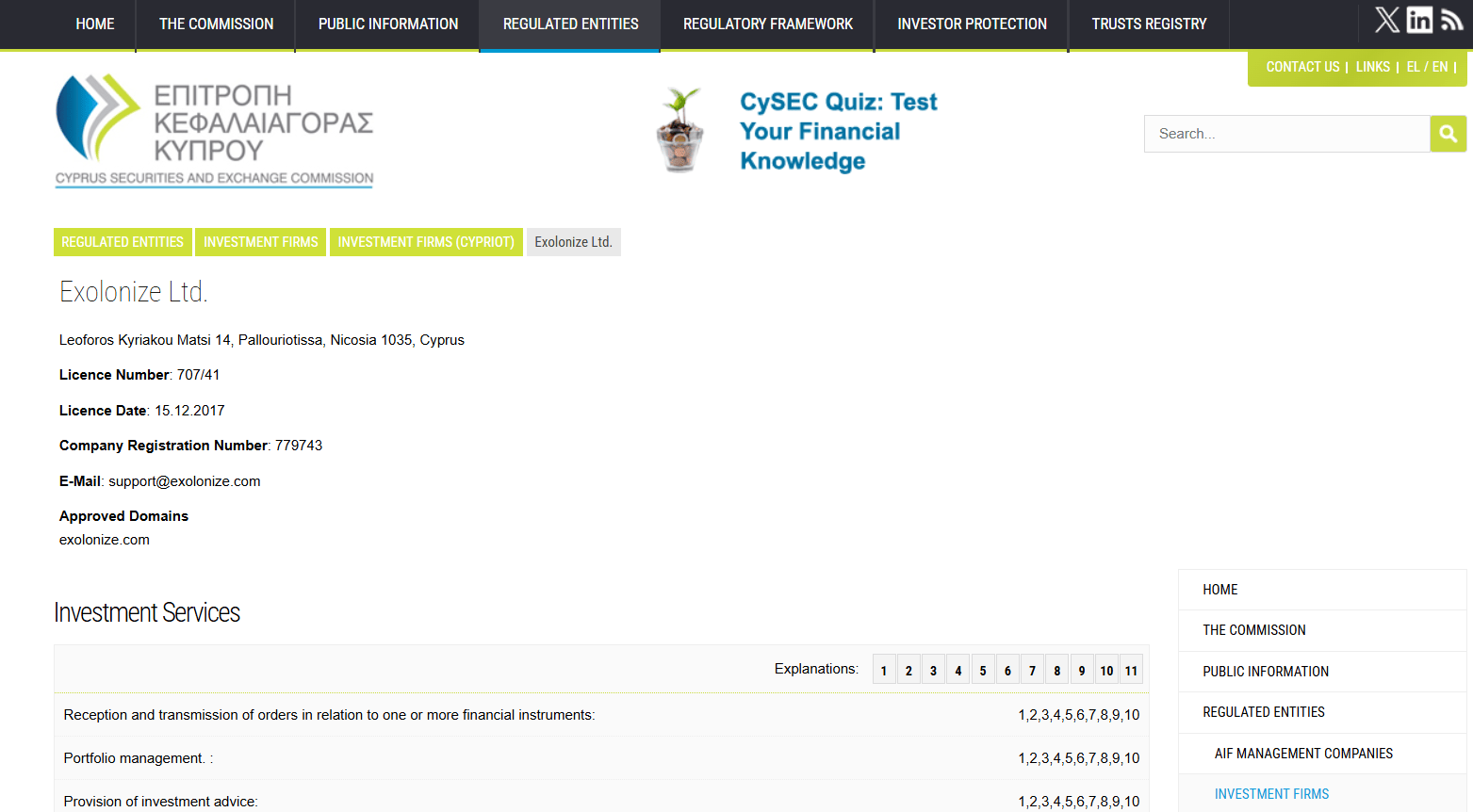Open PUBLIC INFORMATION in sidebar menu
Screen dimensions: 1473x812
coord(1322,672)
